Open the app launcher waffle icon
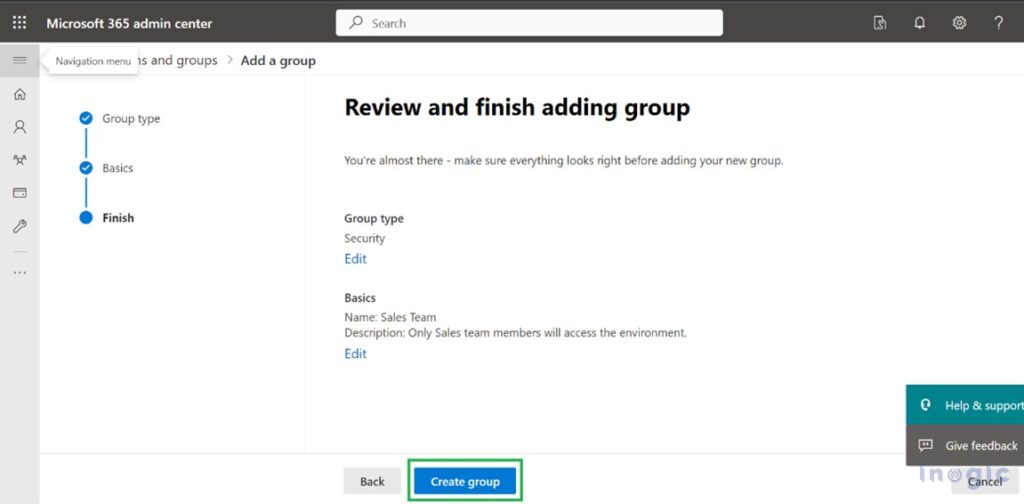1024x504 pixels. click(x=20, y=23)
